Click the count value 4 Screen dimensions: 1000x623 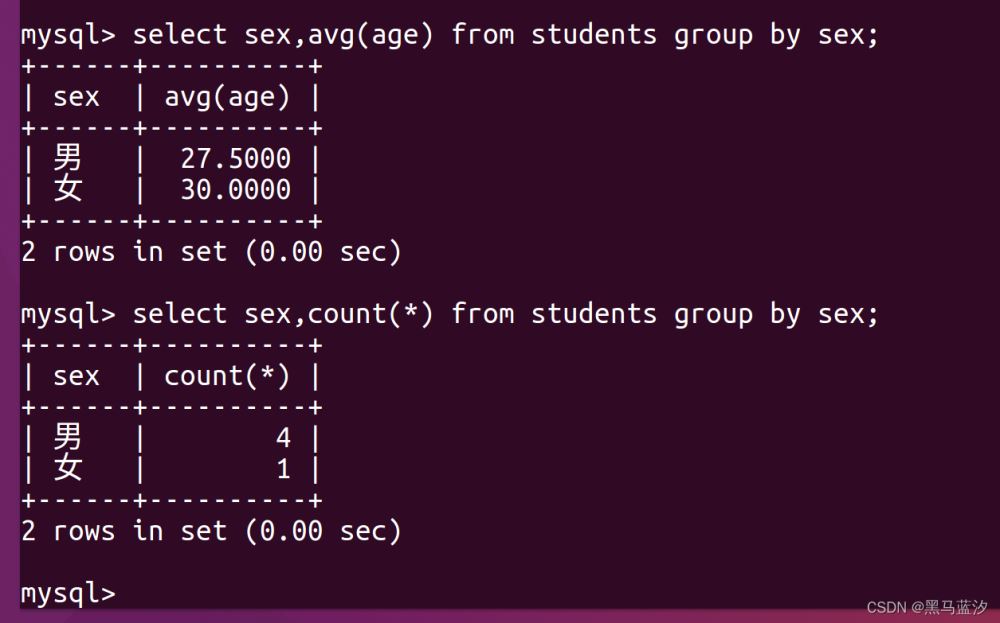pyautogui.click(x=283, y=437)
